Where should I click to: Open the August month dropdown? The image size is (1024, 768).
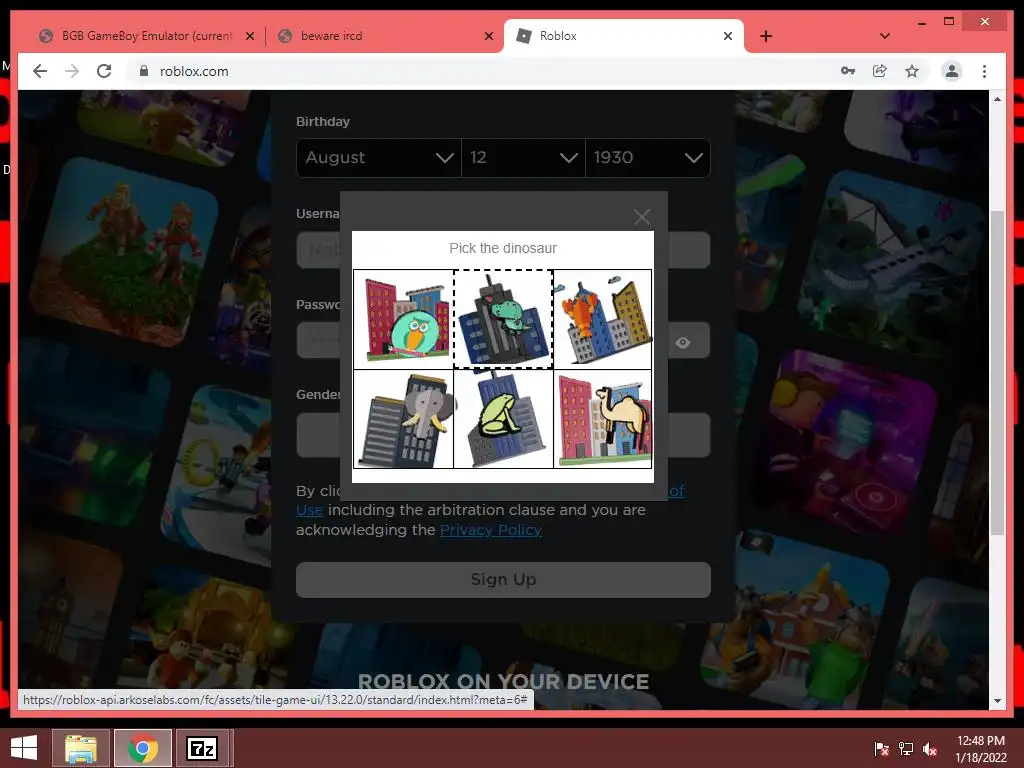(x=379, y=157)
